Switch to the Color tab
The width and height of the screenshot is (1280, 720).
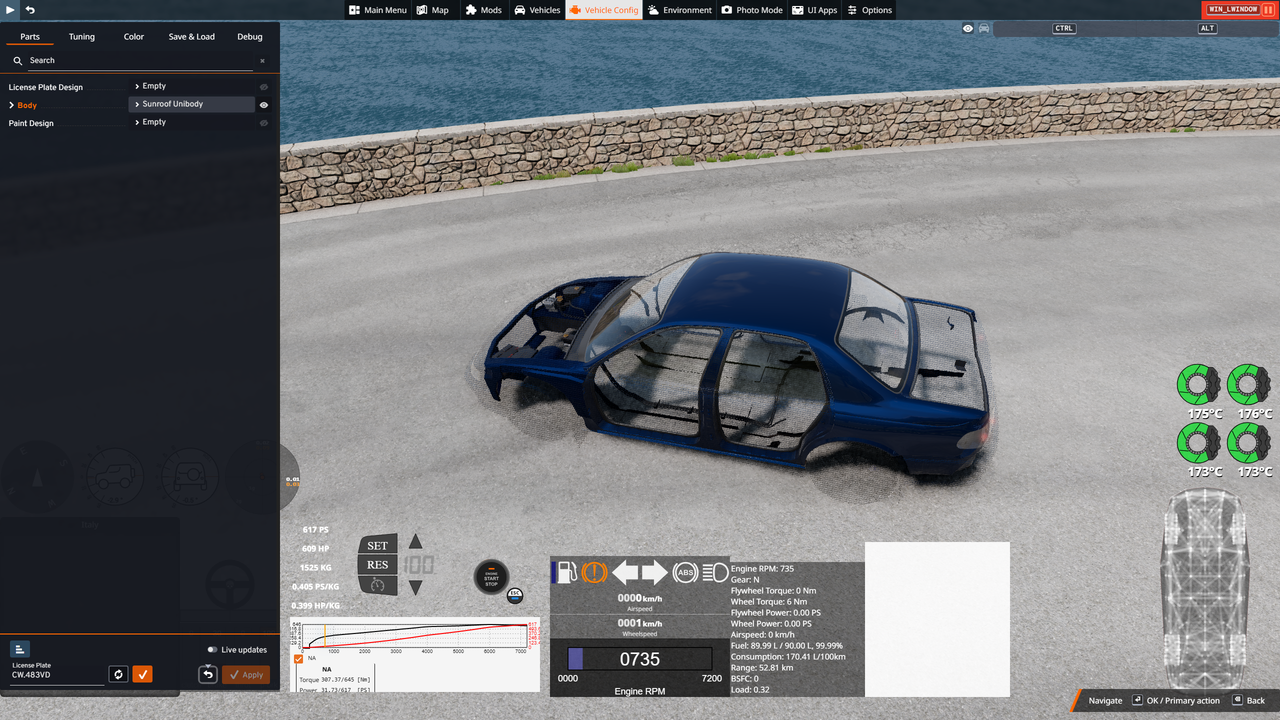tap(134, 37)
